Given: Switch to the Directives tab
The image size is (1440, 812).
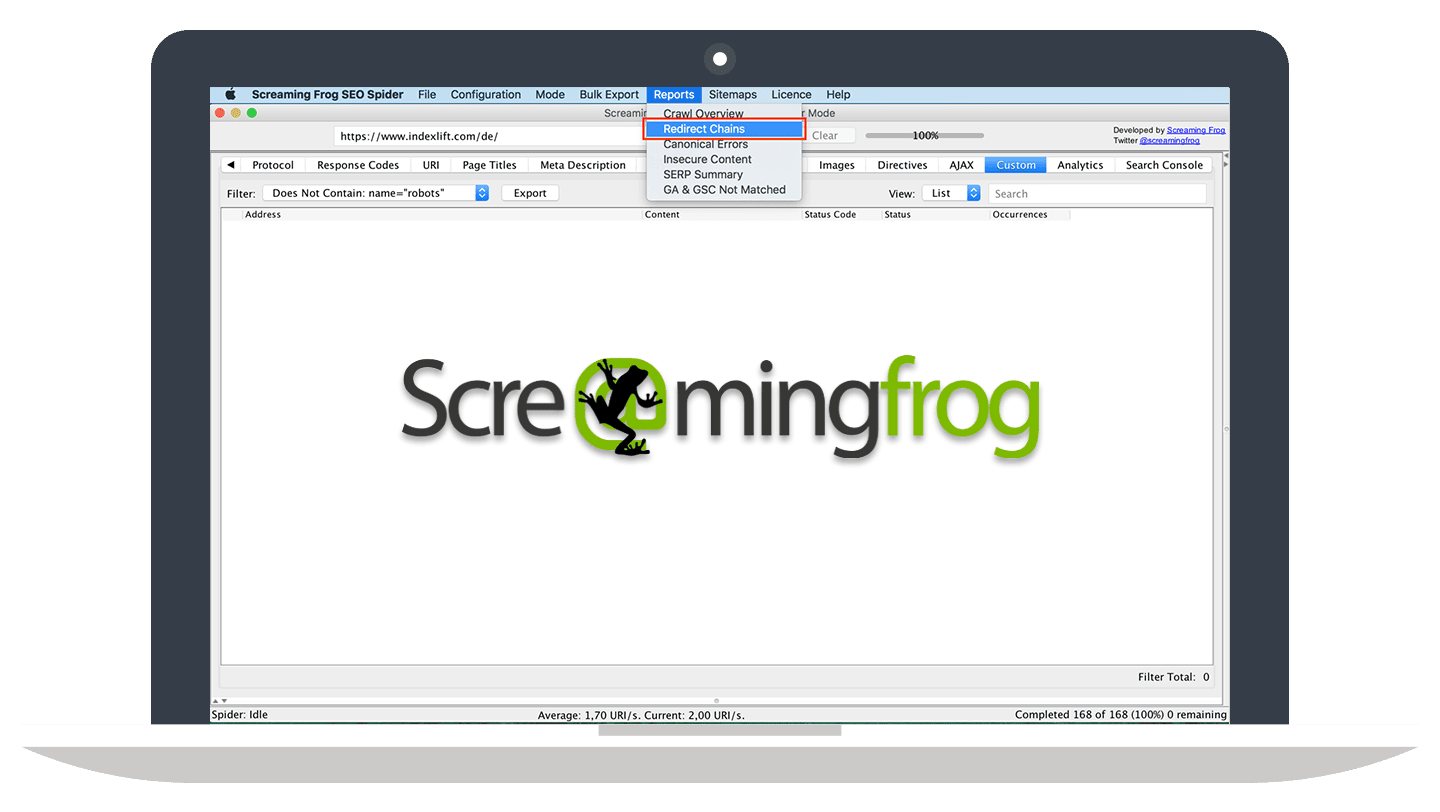Looking at the screenshot, I should [902, 165].
